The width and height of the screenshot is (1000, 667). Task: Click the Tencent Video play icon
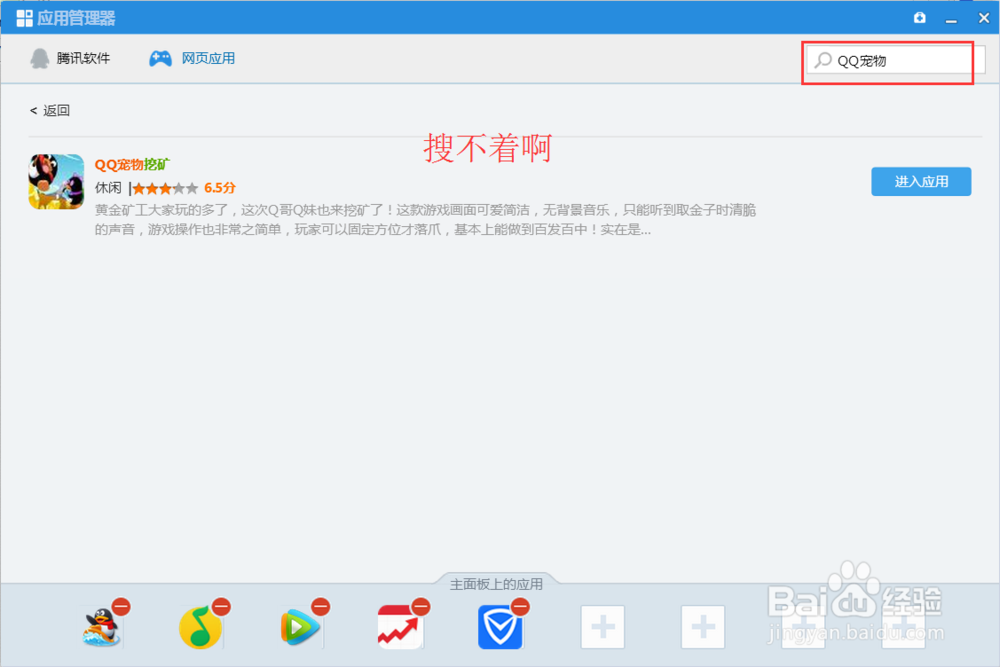(x=300, y=627)
